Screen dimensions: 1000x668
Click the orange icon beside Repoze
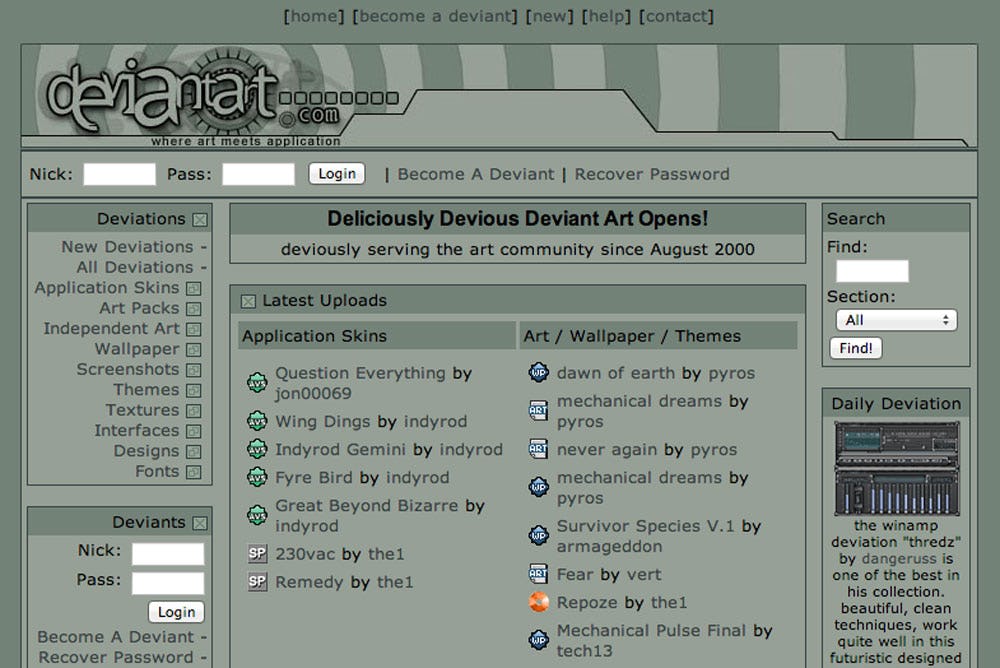coord(540,603)
